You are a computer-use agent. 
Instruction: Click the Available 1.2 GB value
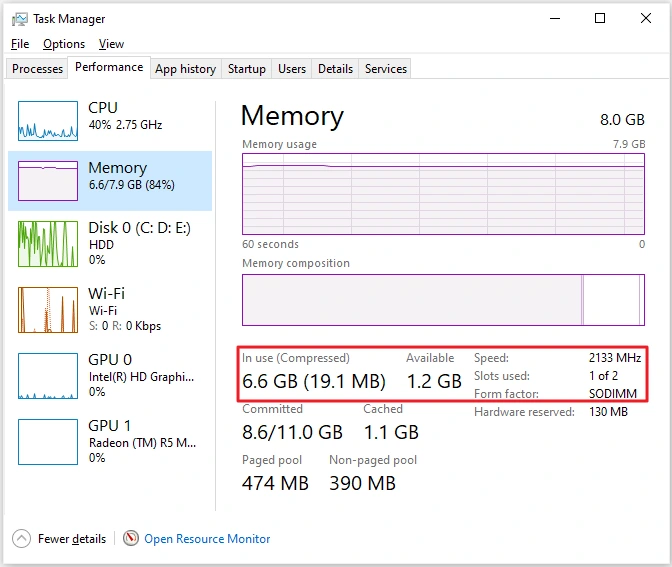click(x=434, y=381)
